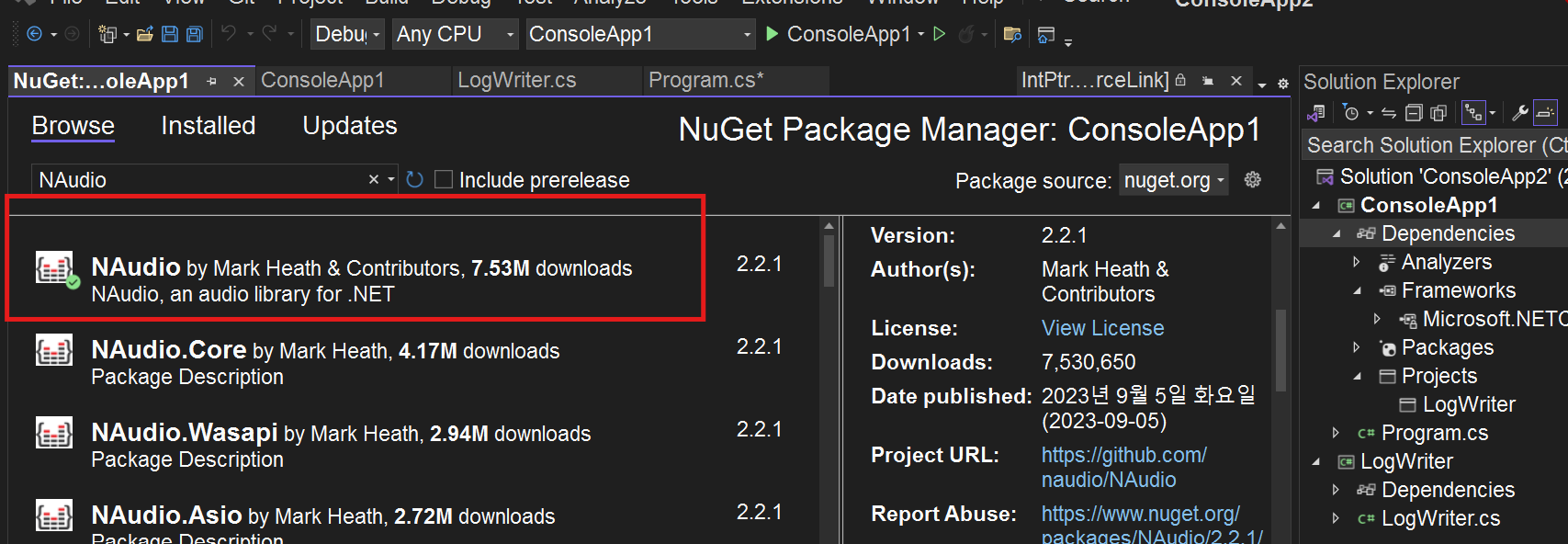Open the toolbar options overflow arrow

(1068, 41)
